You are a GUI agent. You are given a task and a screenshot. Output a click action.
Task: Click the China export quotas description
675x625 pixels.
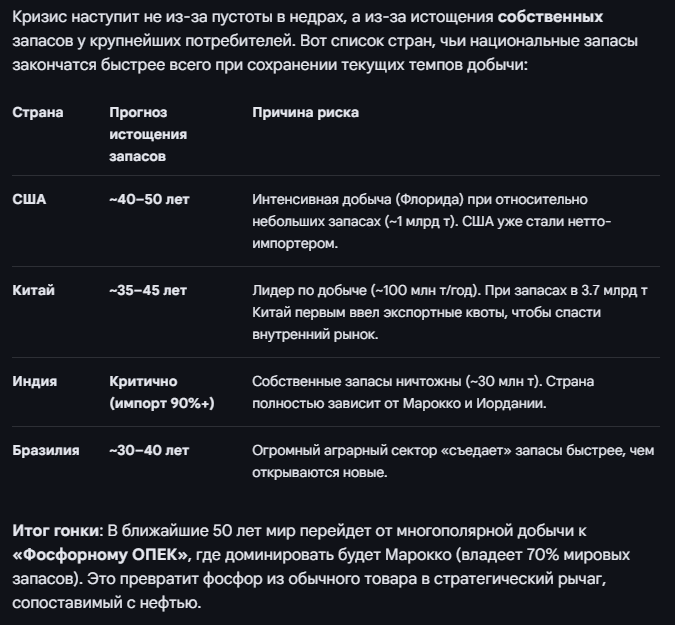[450, 312]
